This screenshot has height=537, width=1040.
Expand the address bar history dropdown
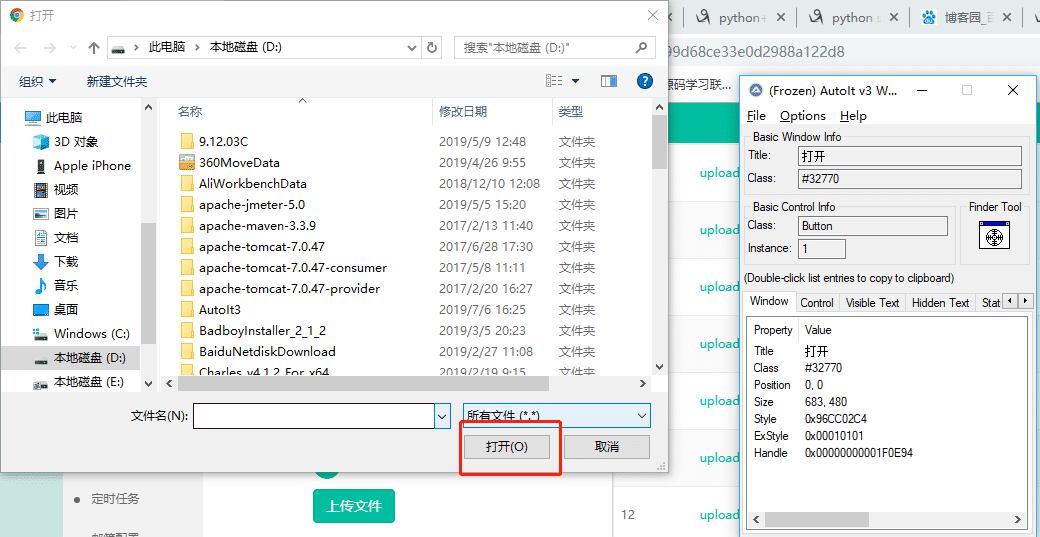tap(411, 48)
